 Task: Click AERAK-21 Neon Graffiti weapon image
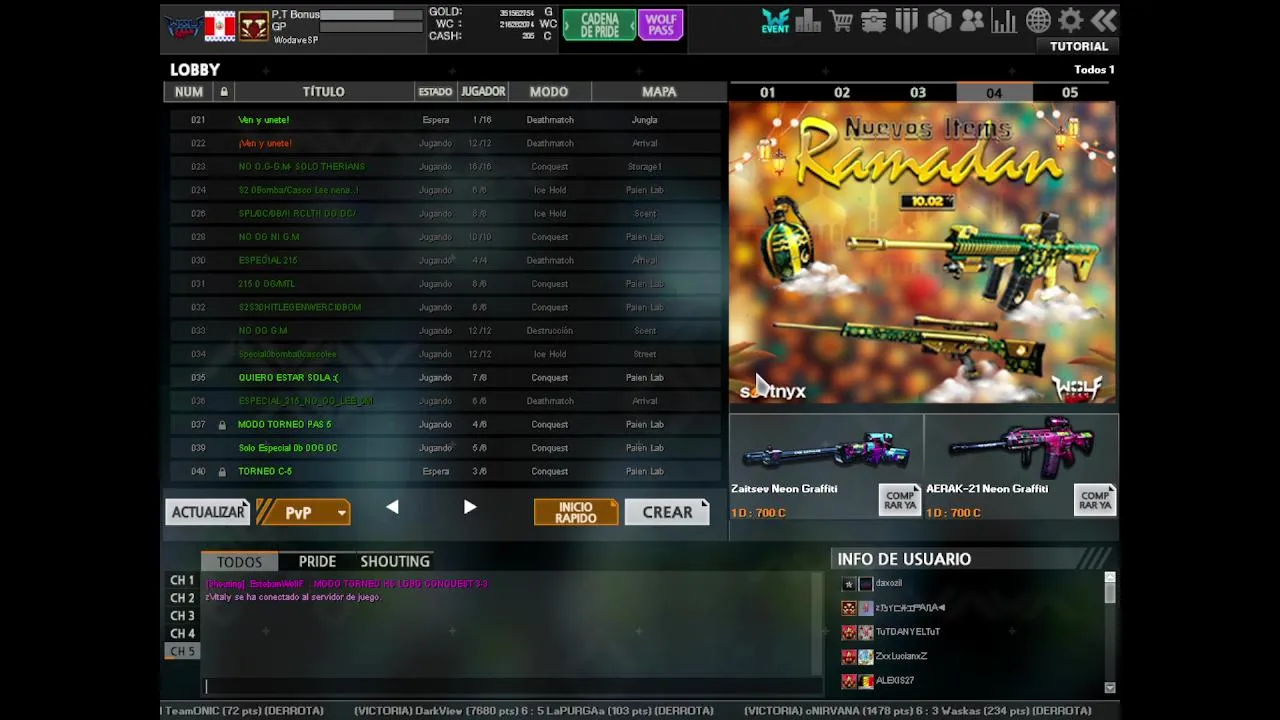tap(1020, 447)
